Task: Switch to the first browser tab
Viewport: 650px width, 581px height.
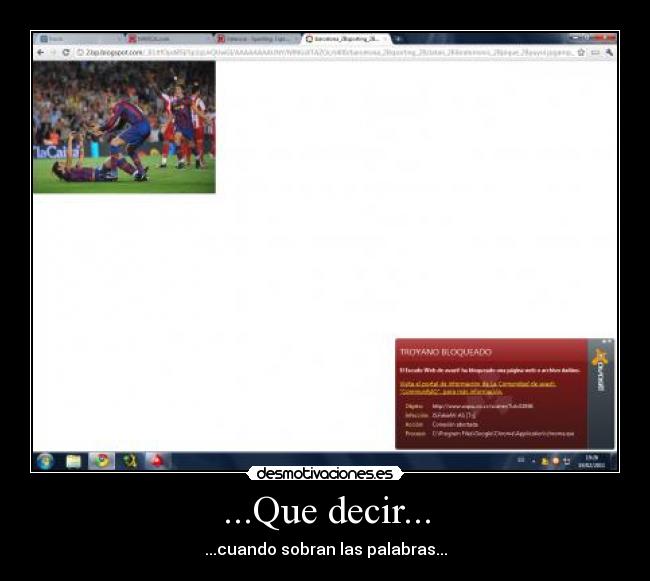Action: [x=79, y=39]
